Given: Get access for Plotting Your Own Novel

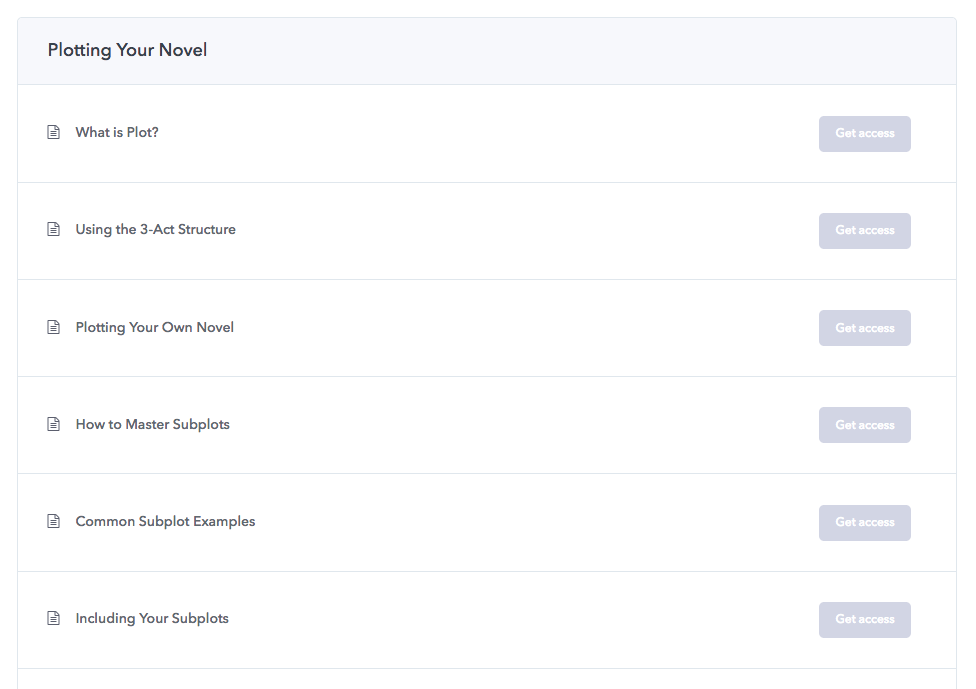Looking at the screenshot, I should [x=865, y=328].
